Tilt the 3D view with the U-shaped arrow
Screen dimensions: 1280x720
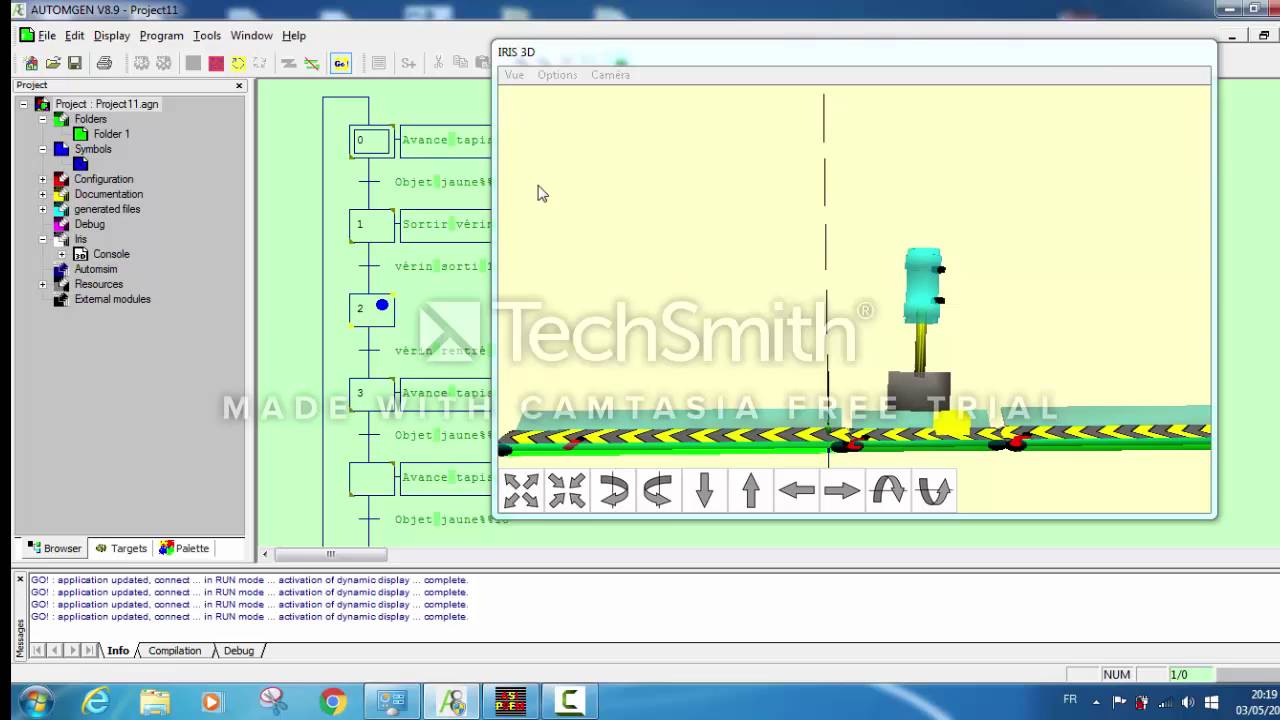point(934,490)
